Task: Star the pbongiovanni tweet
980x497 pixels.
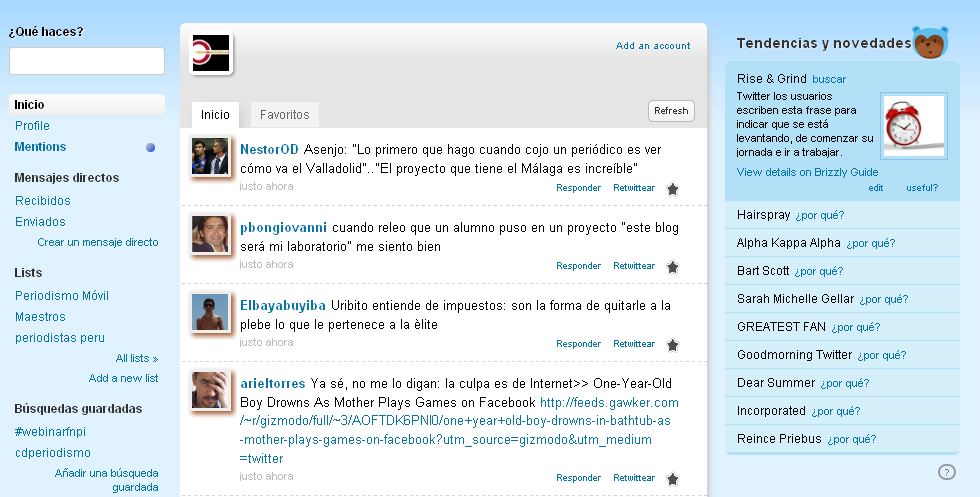Action: coord(673,266)
